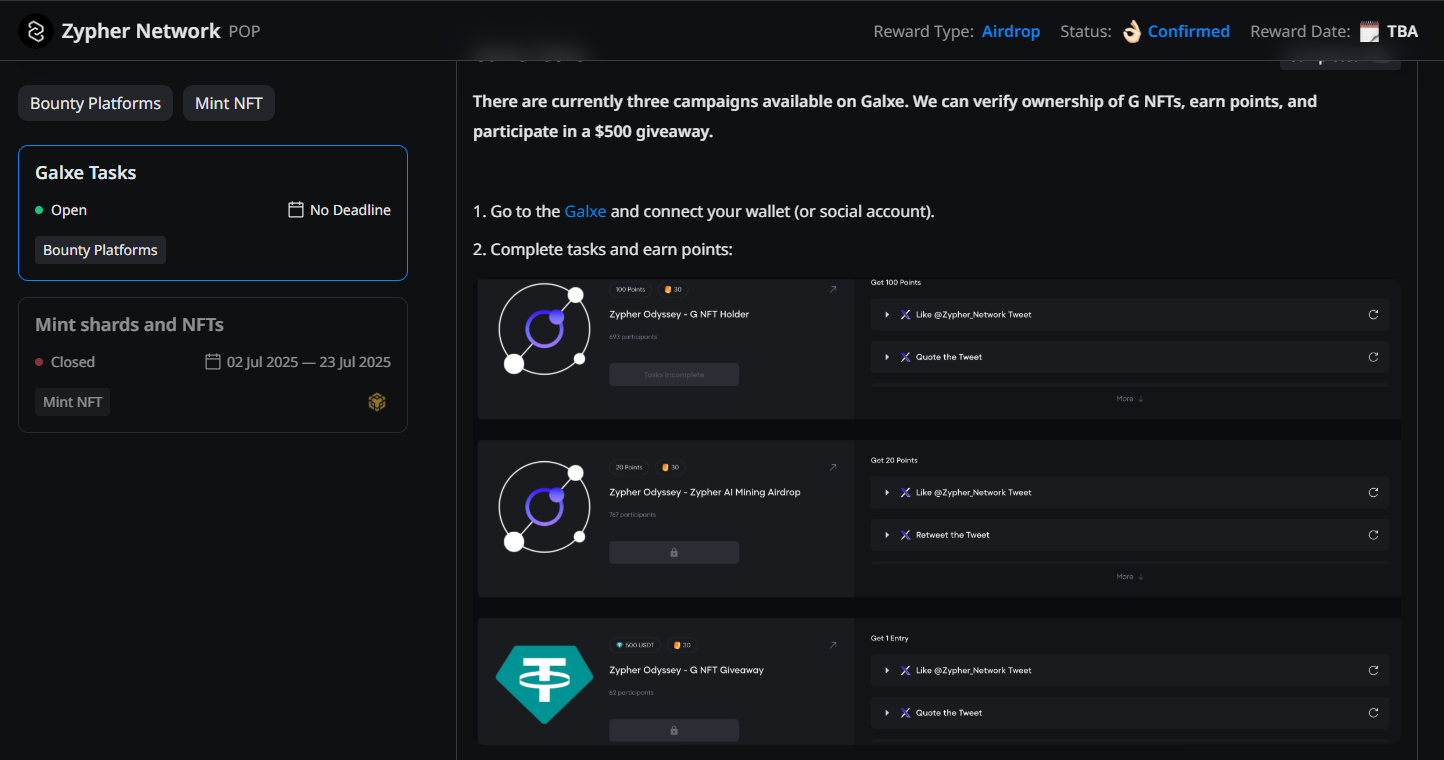The image size is (1444, 760).
Task: Click the Confirmed status link
Action: (1189, 31)
